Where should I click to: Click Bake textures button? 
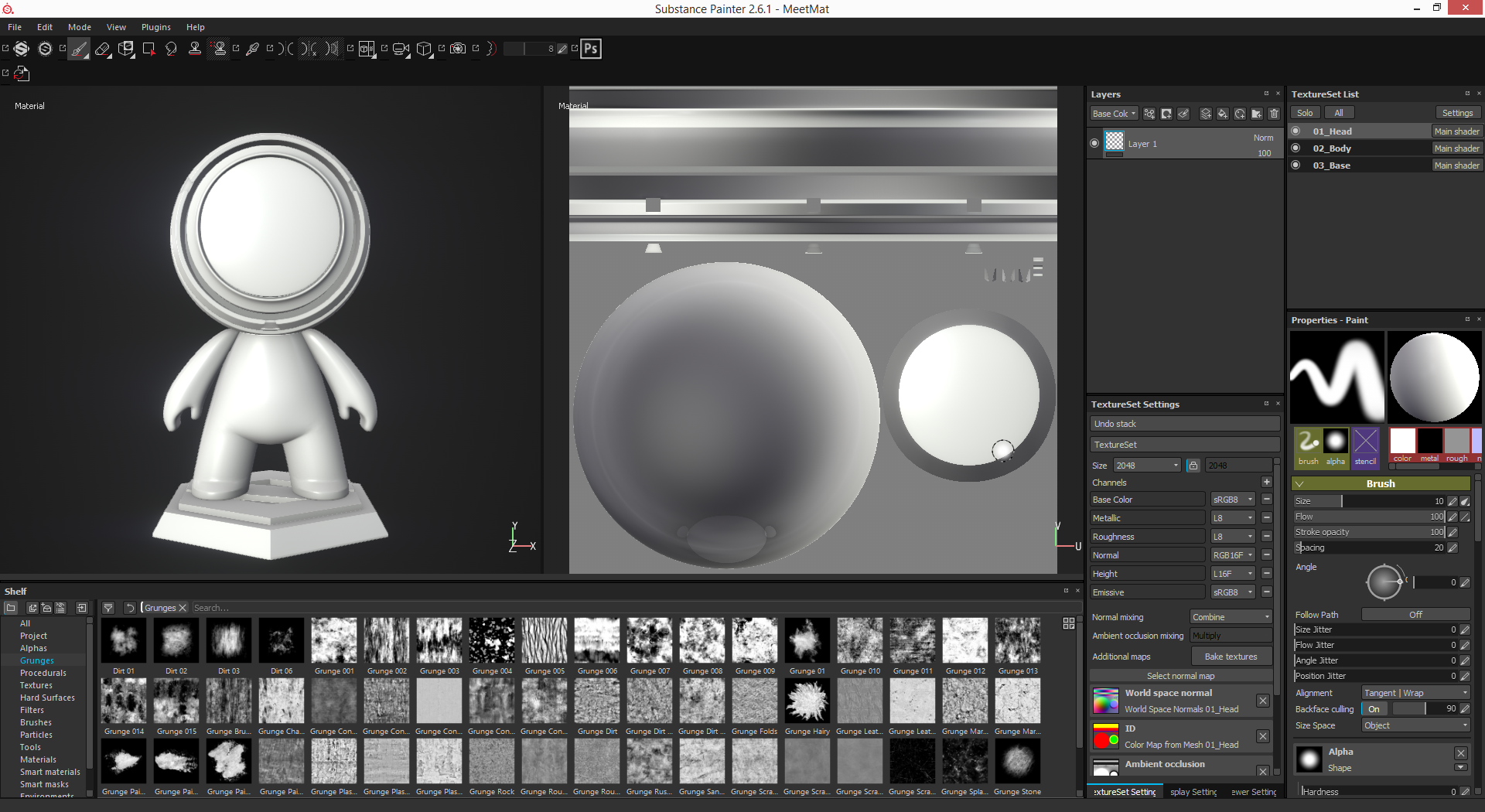click(1231, 657)
